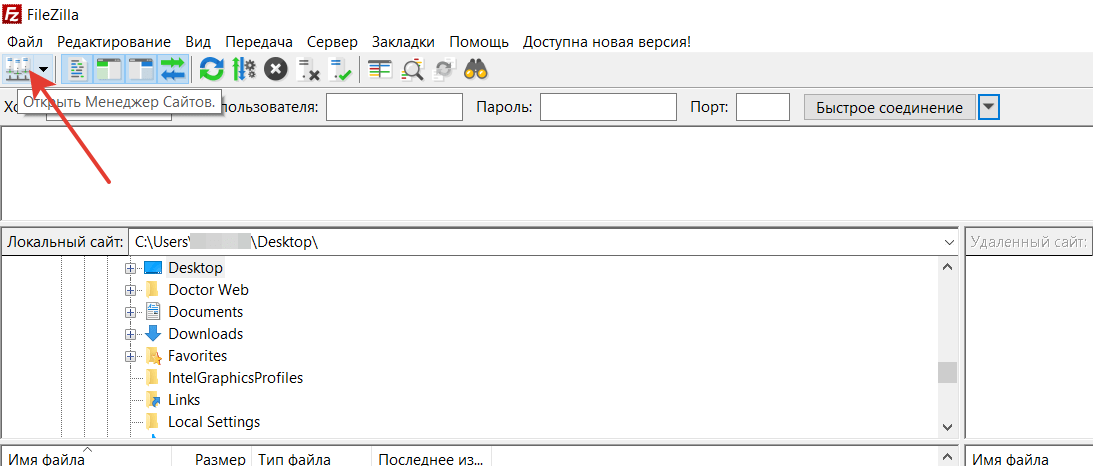1093x466 pixels.
Task: Reconnect to the last used server
Action: click(x=340, y=69)
